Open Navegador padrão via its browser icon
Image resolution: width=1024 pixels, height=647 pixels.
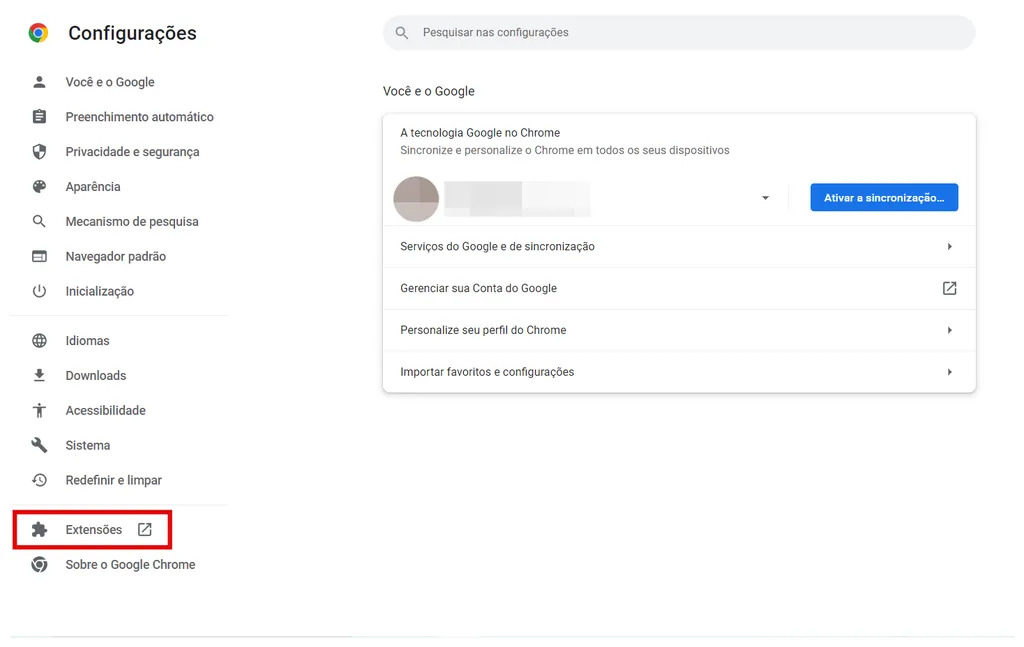[x=38, y=256]
